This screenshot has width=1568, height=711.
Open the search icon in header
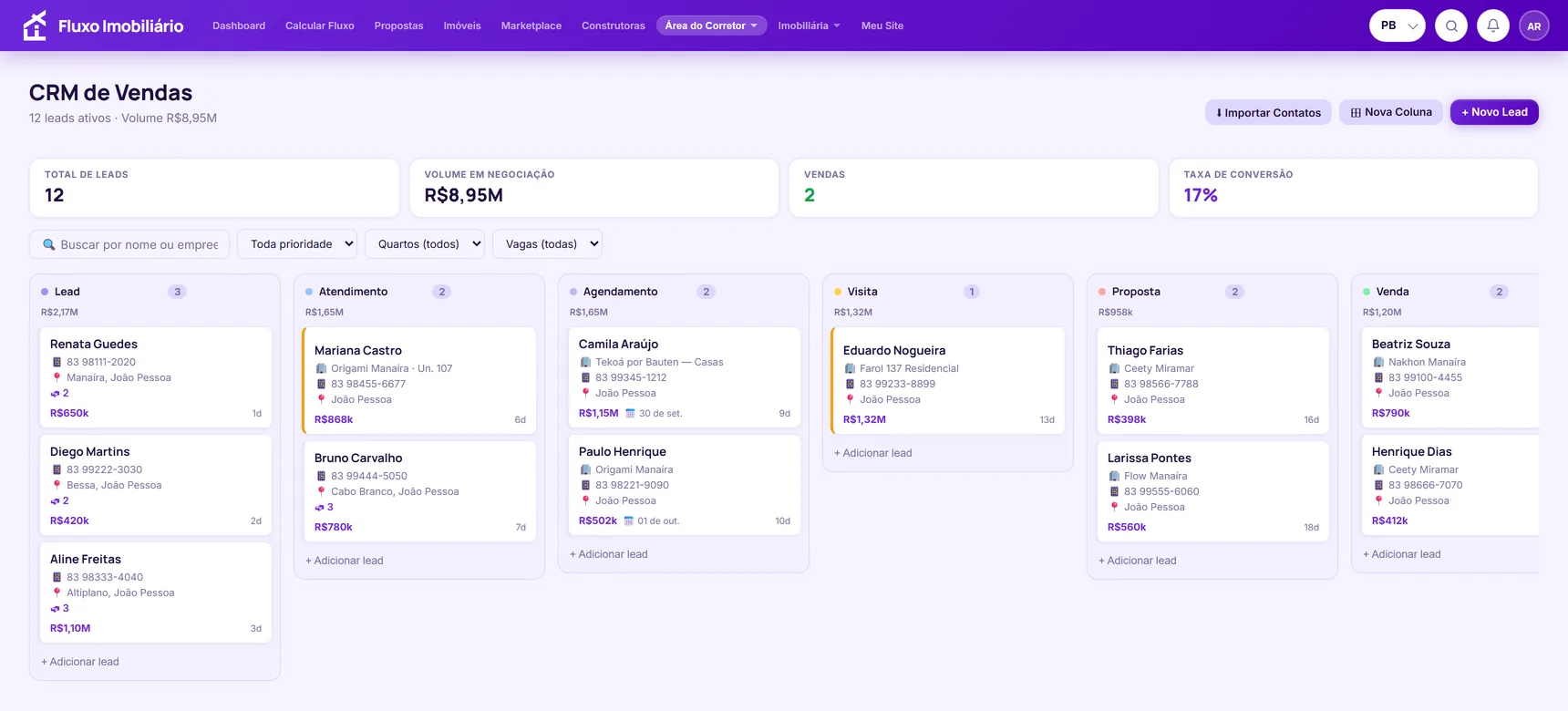1451,26
